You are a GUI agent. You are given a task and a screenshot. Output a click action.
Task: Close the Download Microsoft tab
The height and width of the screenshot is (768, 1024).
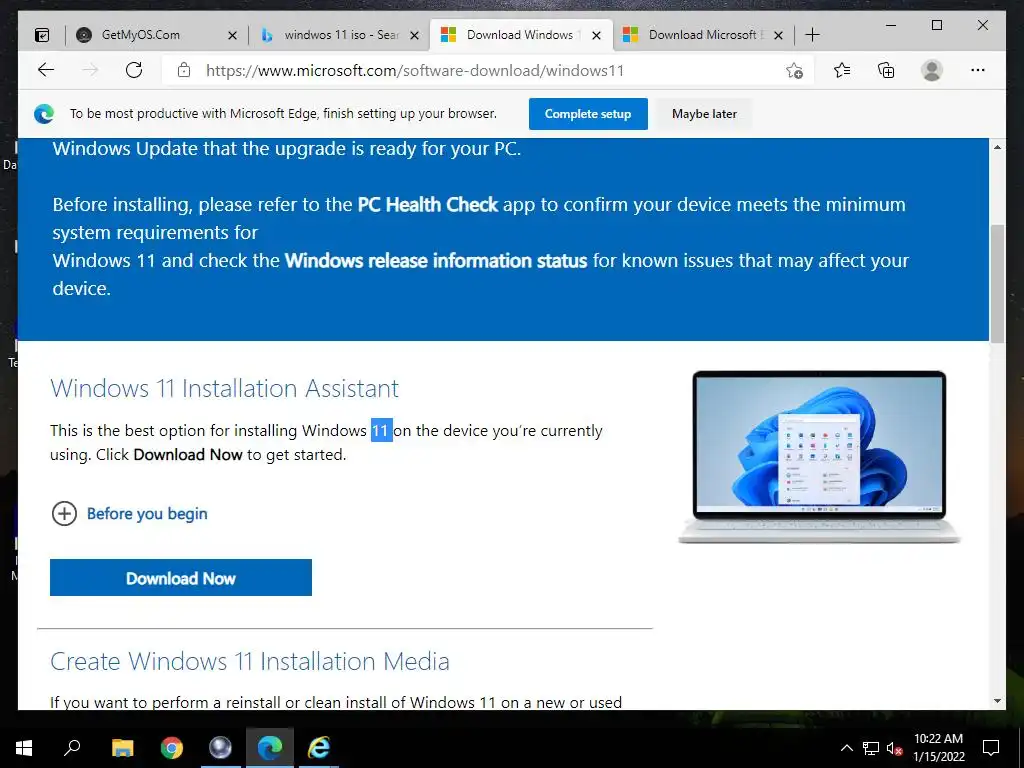(x=778, y=35)
